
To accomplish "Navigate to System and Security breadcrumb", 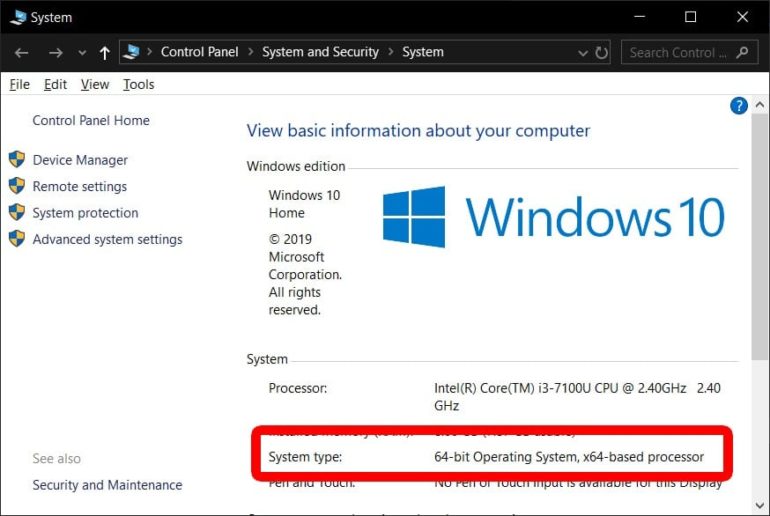I will click(320, 52).
